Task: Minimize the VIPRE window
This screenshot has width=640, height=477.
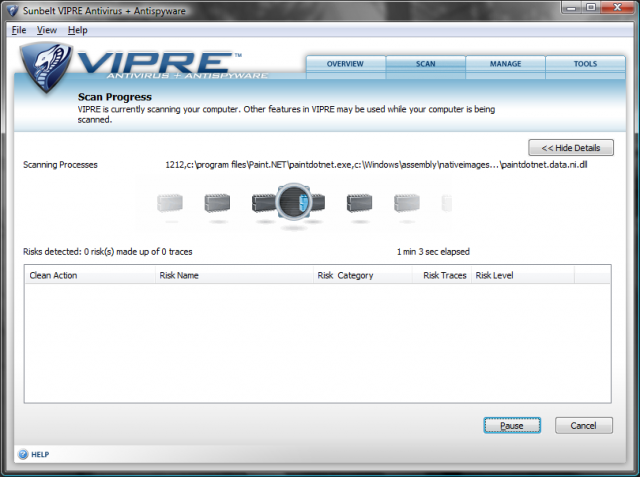Action: pyautogui.click(x=572, y=7)
